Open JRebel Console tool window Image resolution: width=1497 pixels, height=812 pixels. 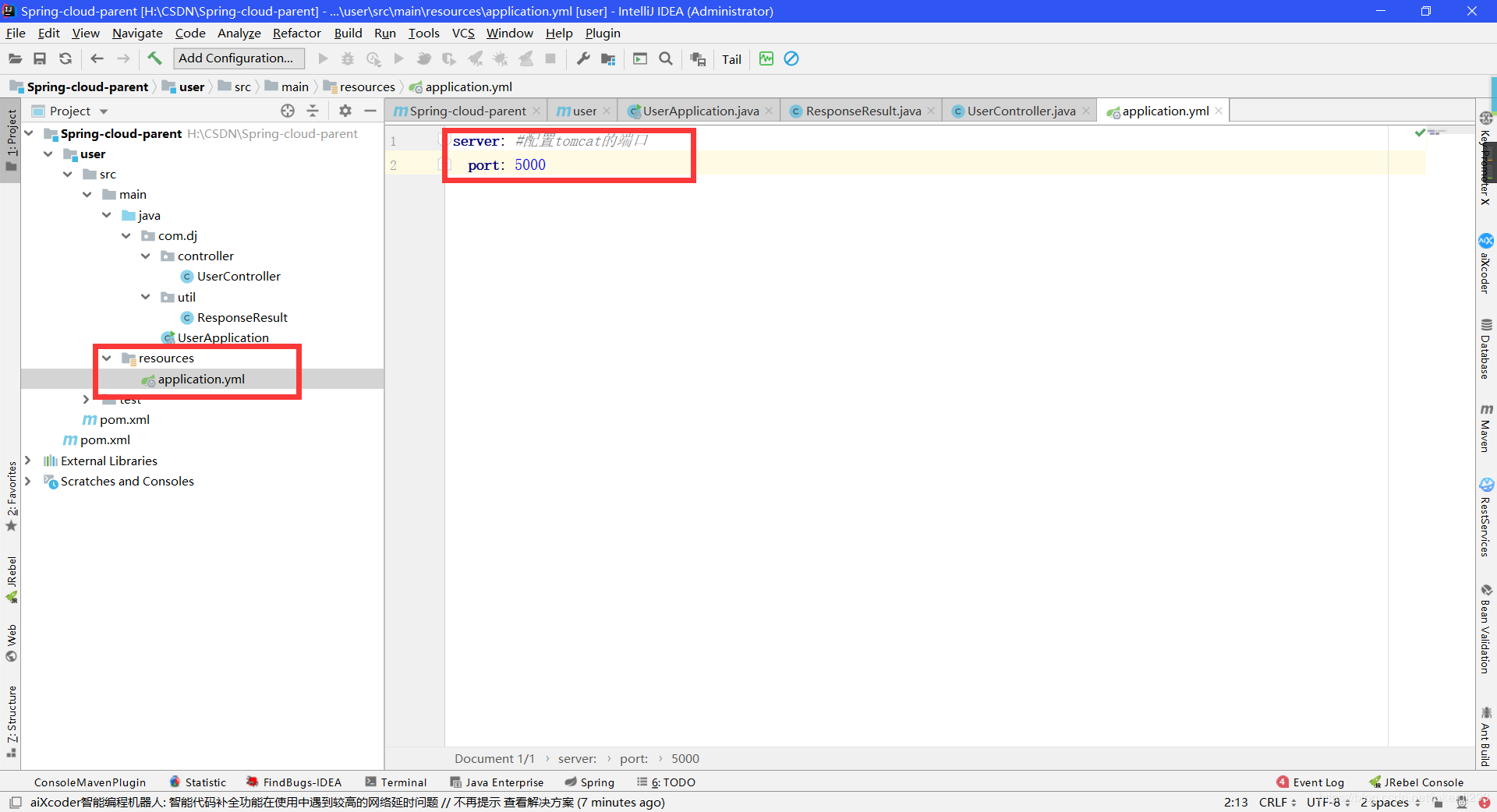[x=1416, y=782]
